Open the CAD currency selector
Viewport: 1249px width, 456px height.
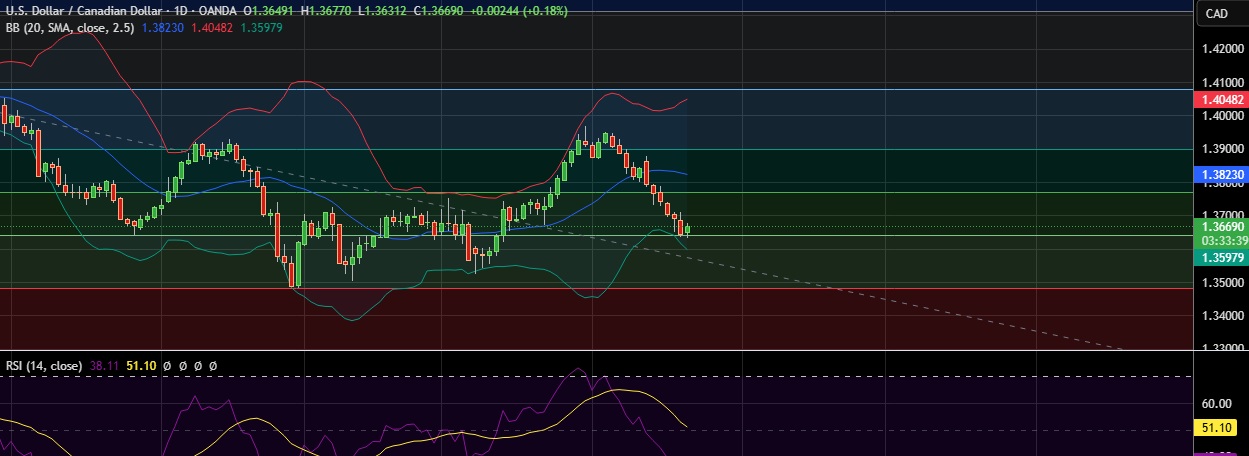click(x=1216, y=13)
